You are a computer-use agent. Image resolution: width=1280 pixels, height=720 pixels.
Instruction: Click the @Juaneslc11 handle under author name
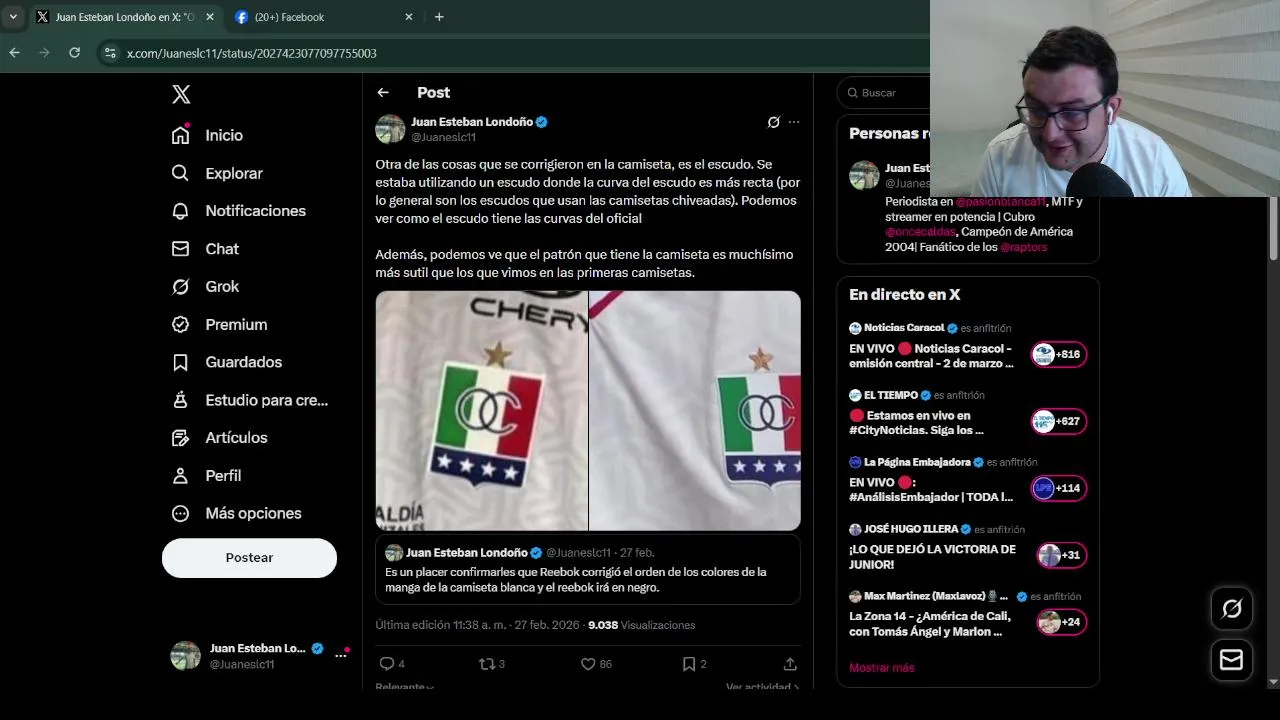point(443,138)
